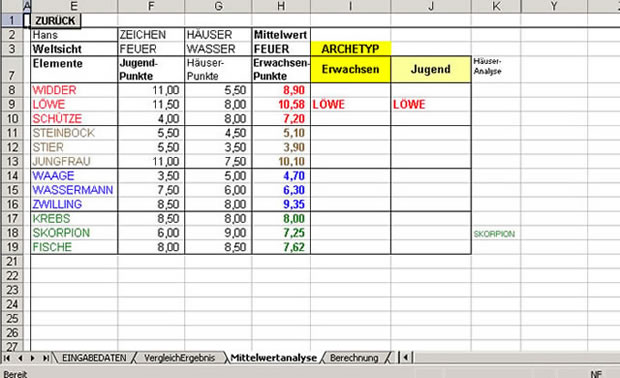This screenshot has height=378, width=620.
Task: Open the EINGABEDATEN sheet tab
Action: [94, 358]
